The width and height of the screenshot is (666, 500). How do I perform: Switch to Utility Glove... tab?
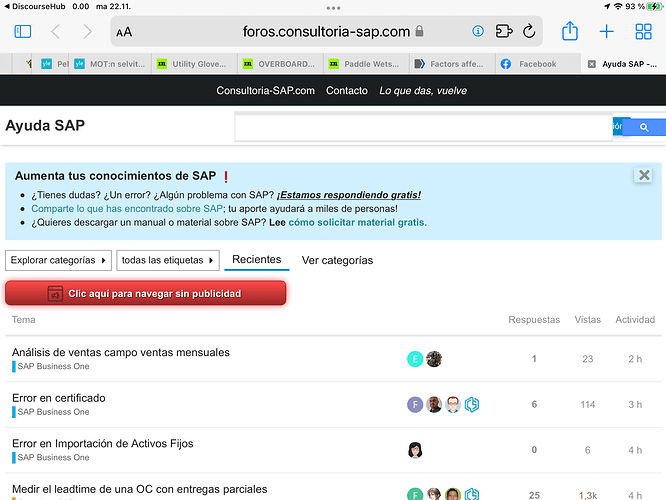click(x=194, y=64)
